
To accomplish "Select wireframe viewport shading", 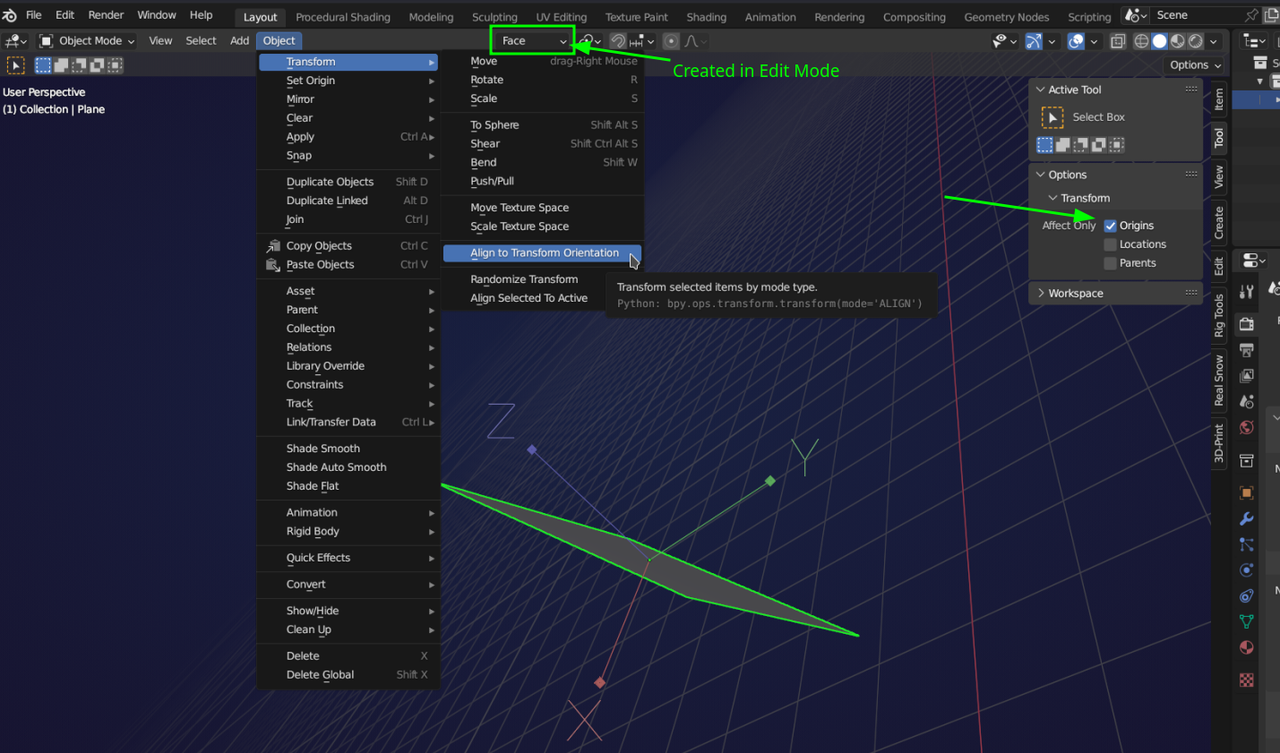I will point(1141,41).
